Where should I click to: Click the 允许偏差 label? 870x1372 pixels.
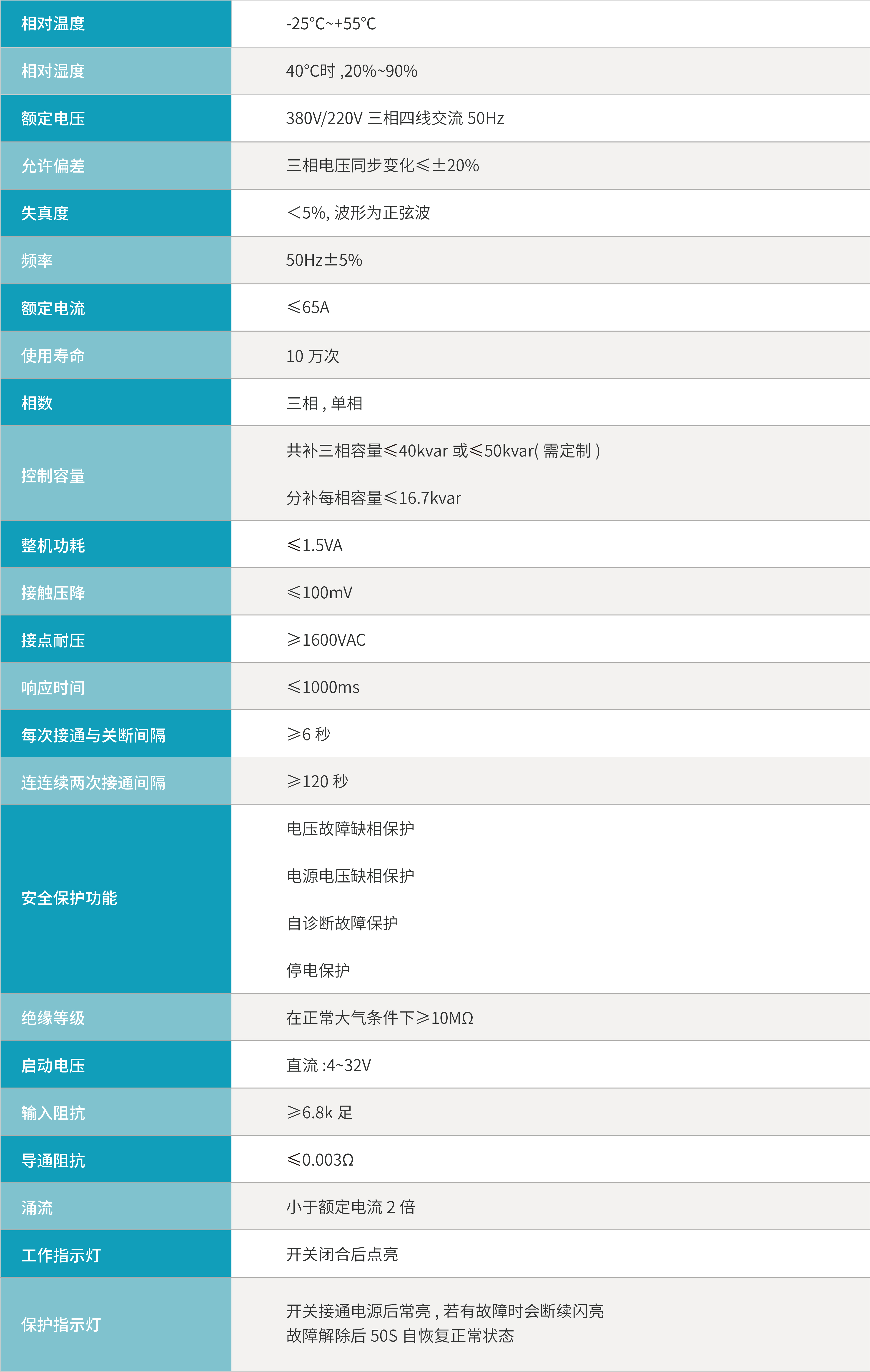click(53, 165)
